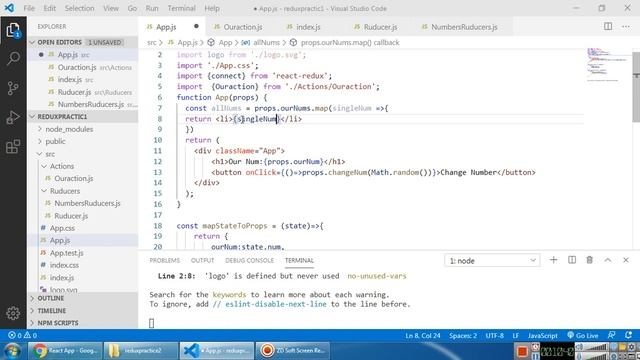The height and width of the screenshot is (360, 640).
Task: Open the Run menu
Action: [152, 8]
